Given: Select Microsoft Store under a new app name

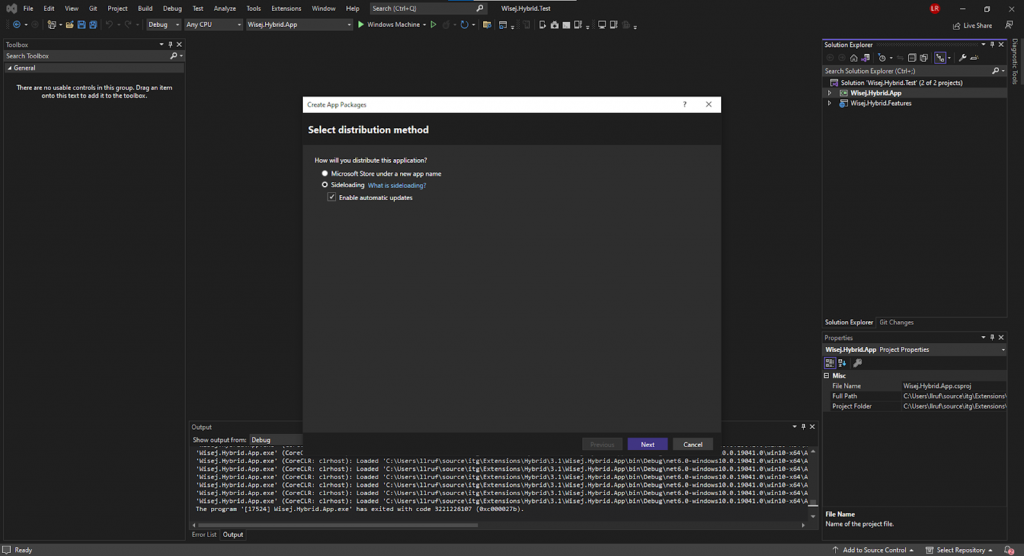Looking at the screenshot, I should click(325, 174).
